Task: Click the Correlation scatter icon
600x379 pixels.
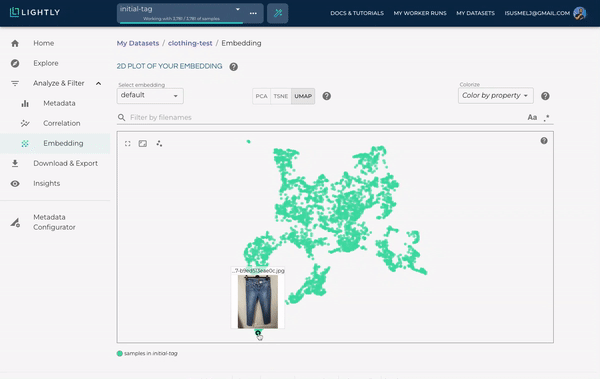Action: [x=25, y=123]
